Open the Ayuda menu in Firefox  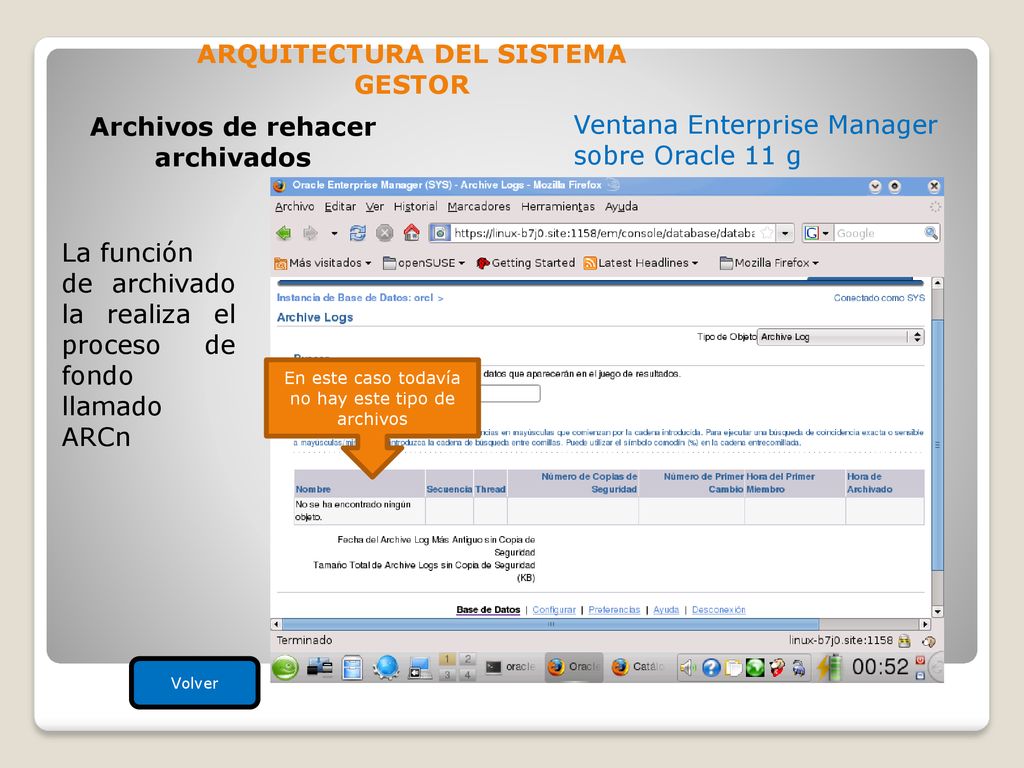pyautogui.click(x=621, y=206)
